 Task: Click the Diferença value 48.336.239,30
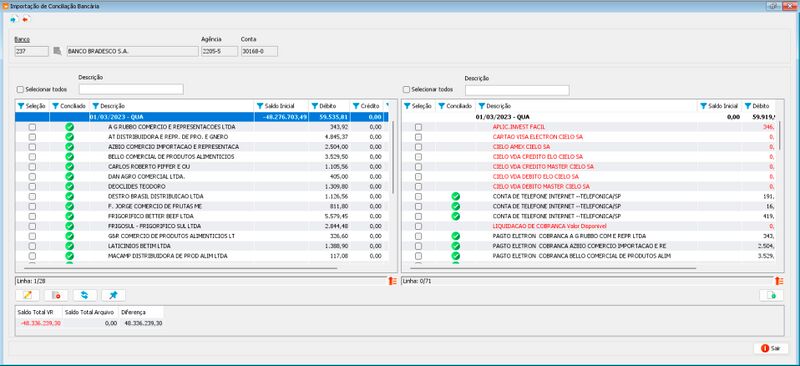coord(143,323)
